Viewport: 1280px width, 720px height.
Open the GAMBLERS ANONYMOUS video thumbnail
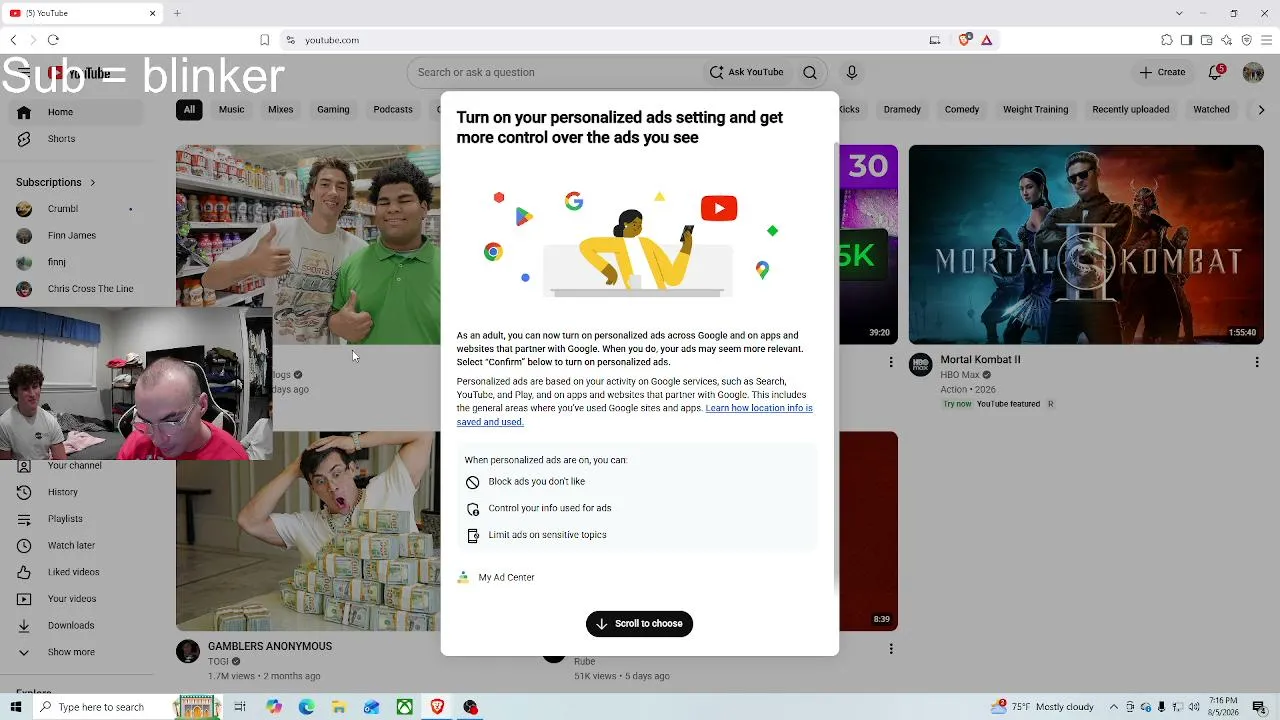point(308,531)
